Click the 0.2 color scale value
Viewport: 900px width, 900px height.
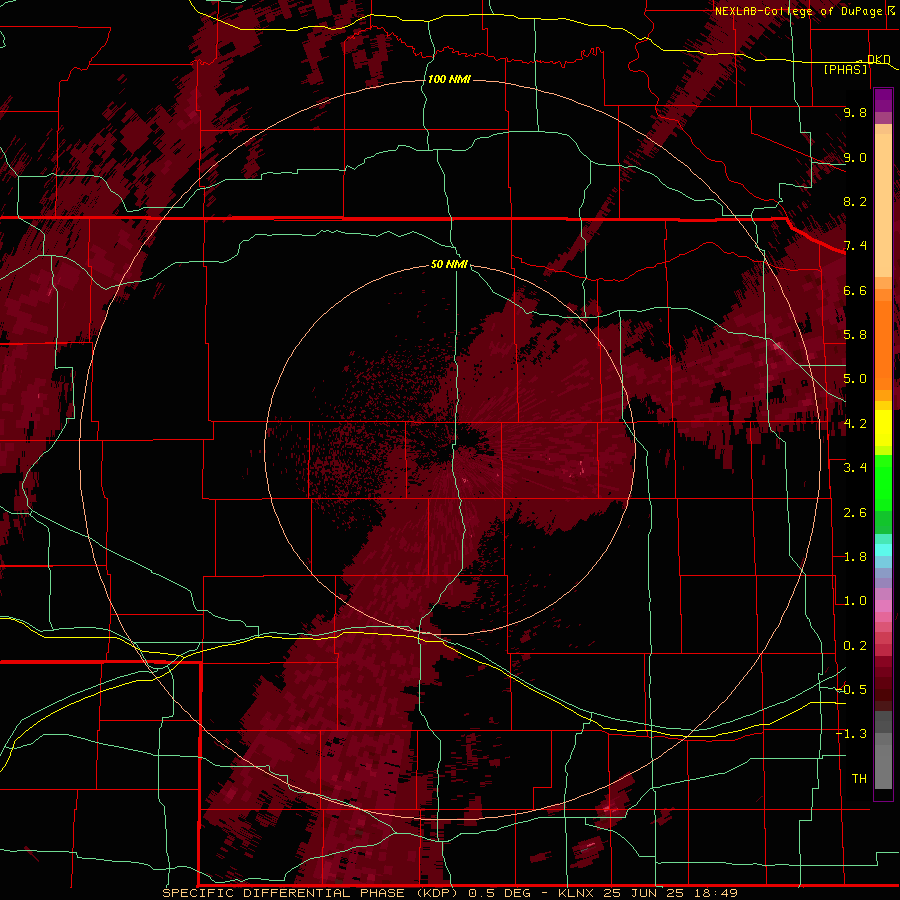pos(855,646)
